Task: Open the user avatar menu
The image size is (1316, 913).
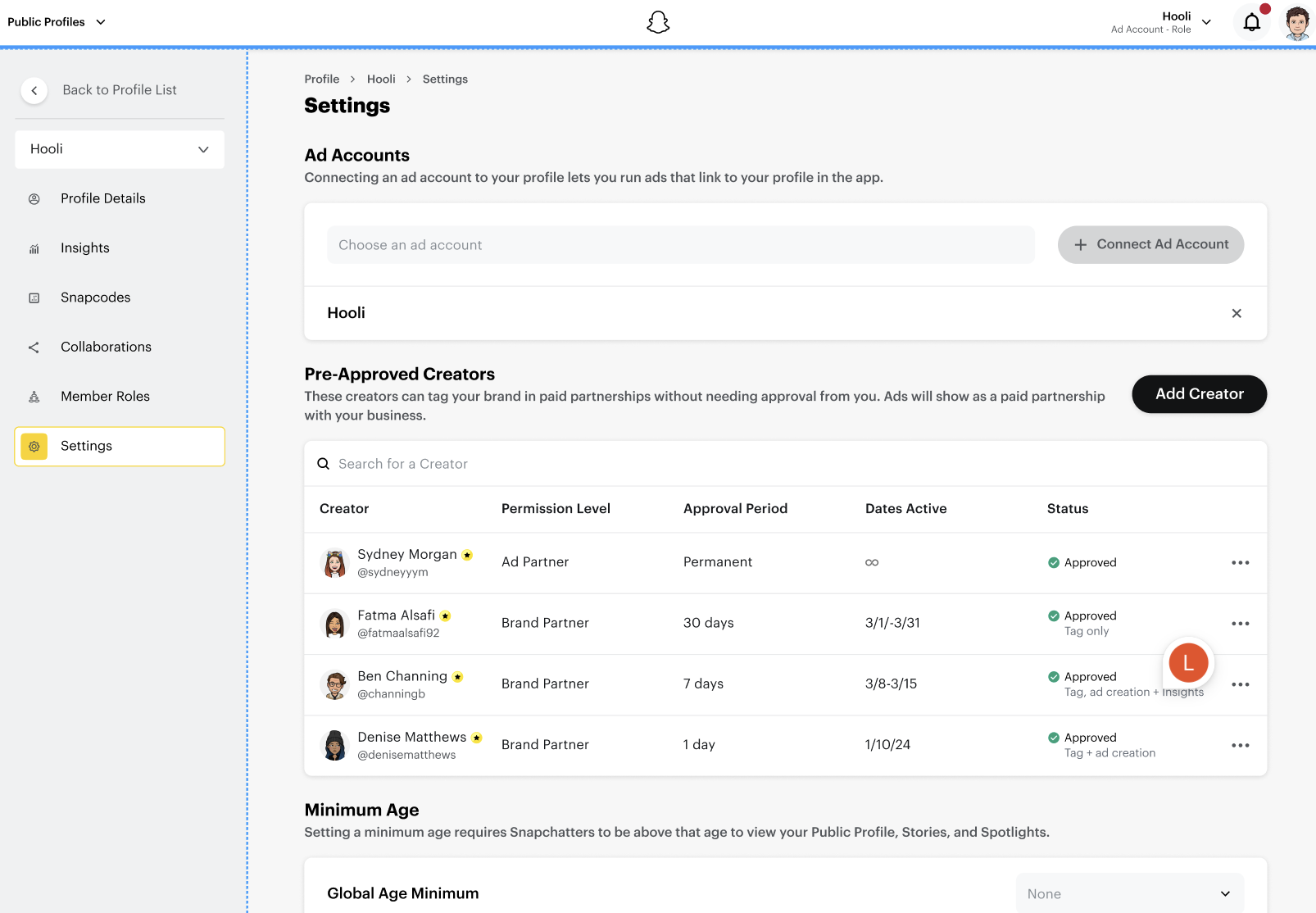Action: pos(1297,23)
